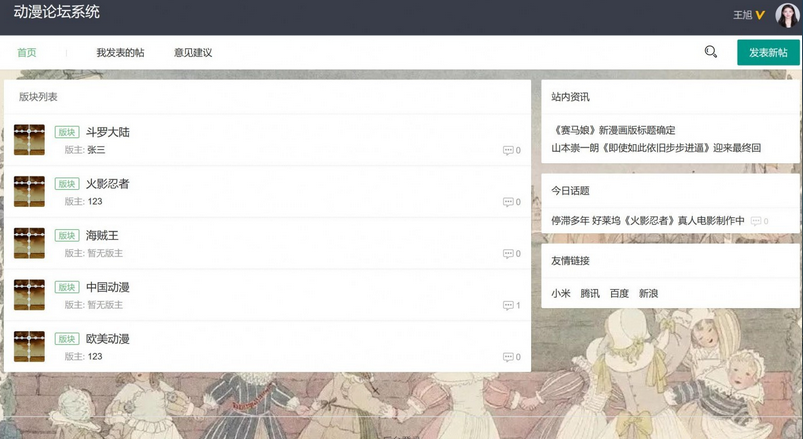Viewport: 803px width, 439px height.
Task: Visit the 百度 friendly link
Action: click(619, 294)
